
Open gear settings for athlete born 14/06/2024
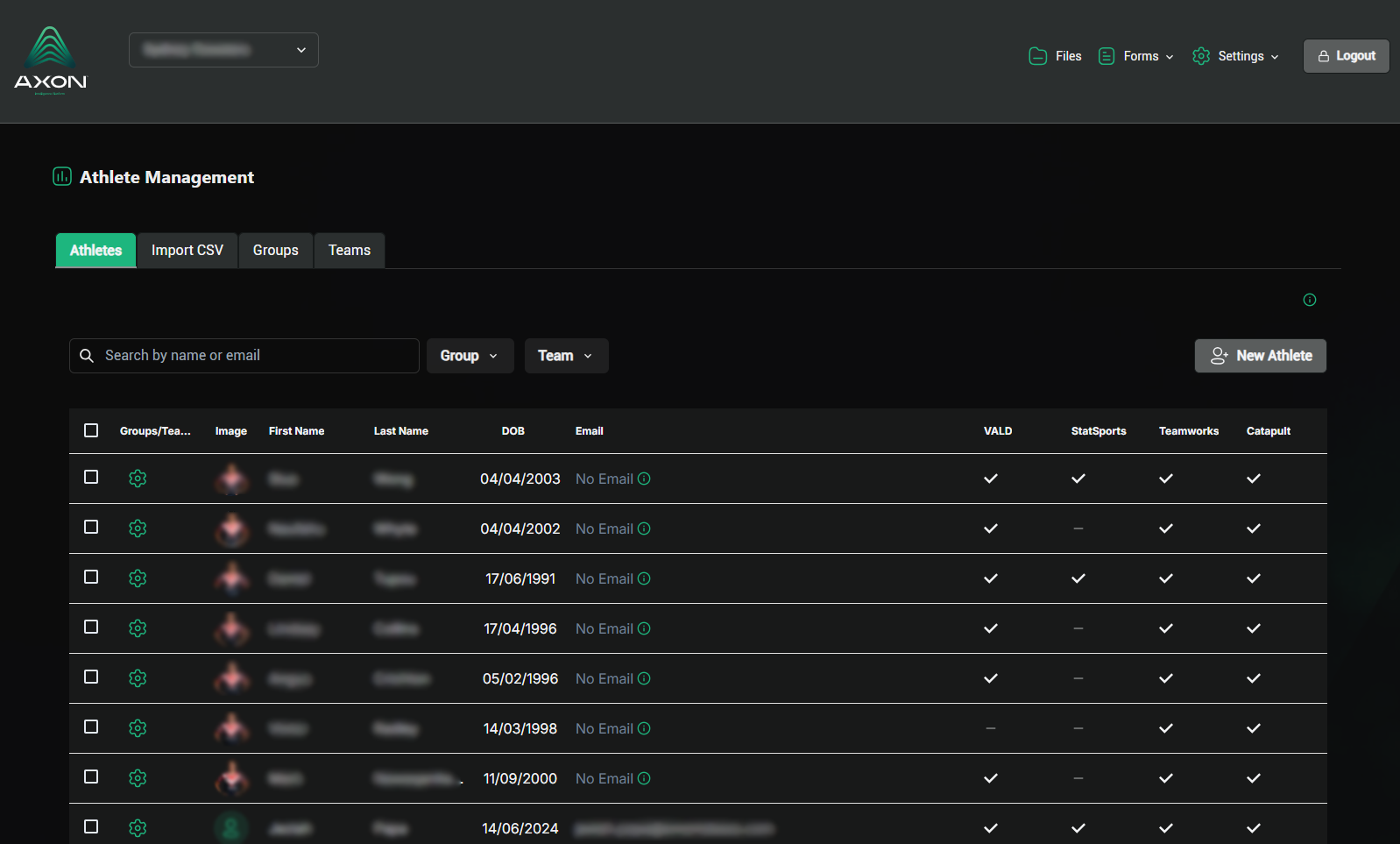click(x=138, y=828)
